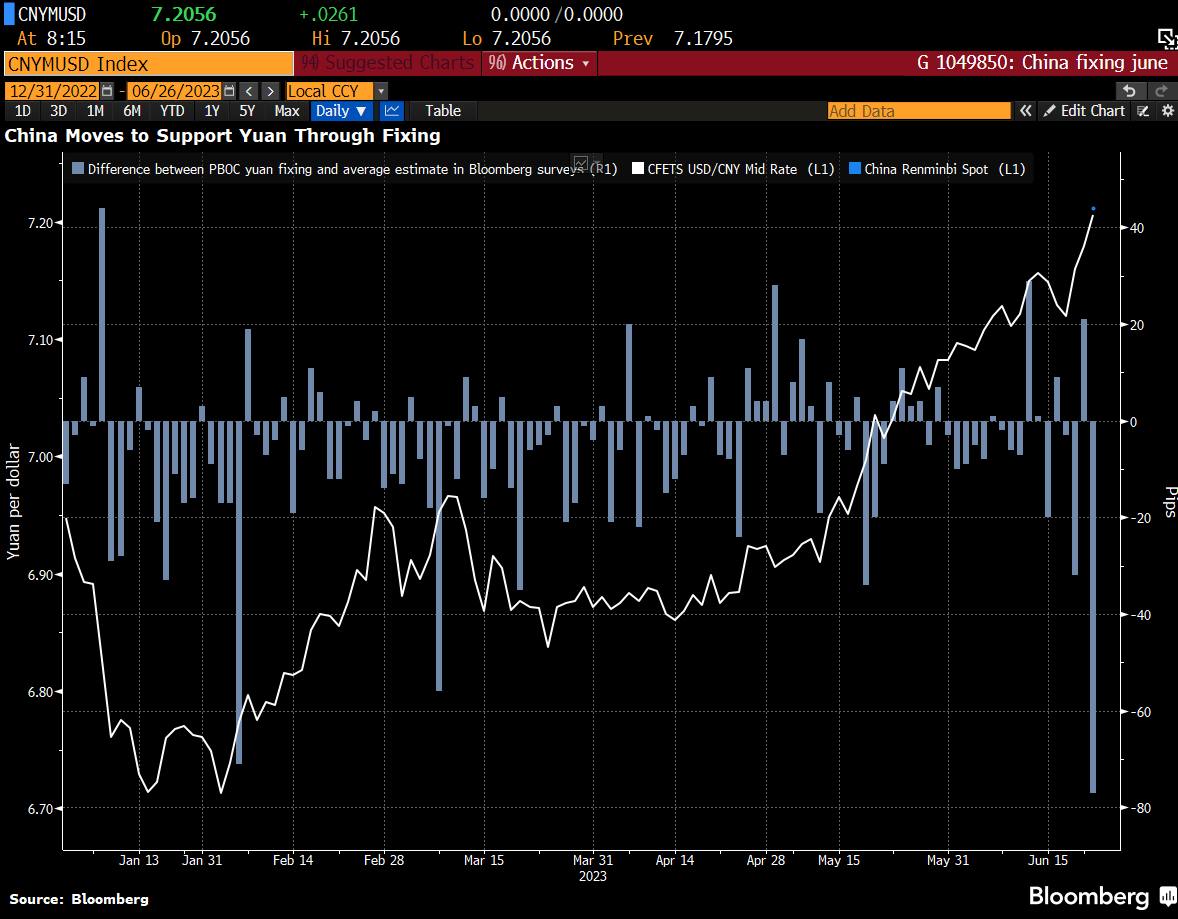Click the Pips right axis title
Viewport: 1178px width, 919px height.
(1170, 501)
